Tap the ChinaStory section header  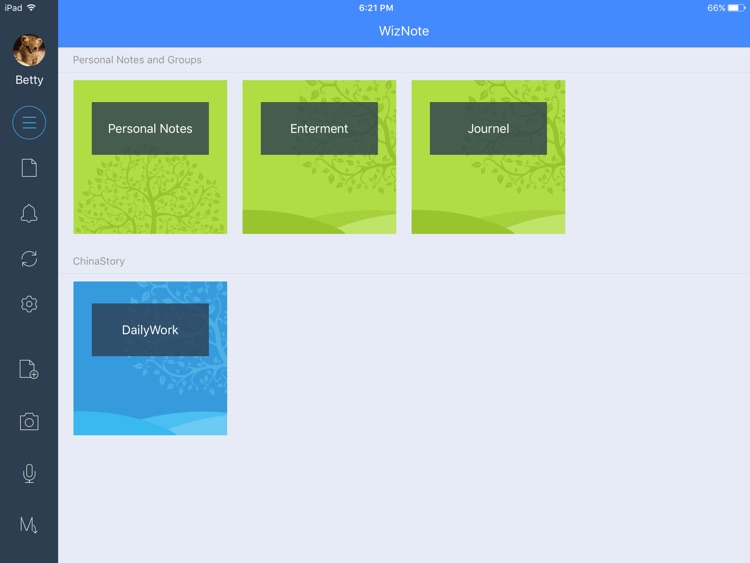pos(99,261)
